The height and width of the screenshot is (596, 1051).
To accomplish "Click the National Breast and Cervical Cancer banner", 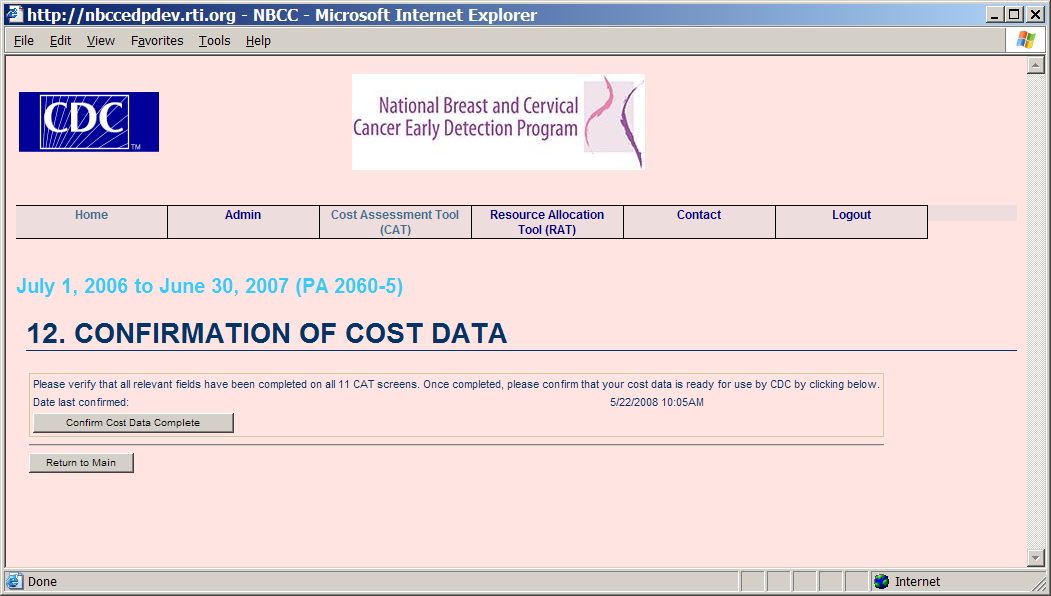I will 498,122.
